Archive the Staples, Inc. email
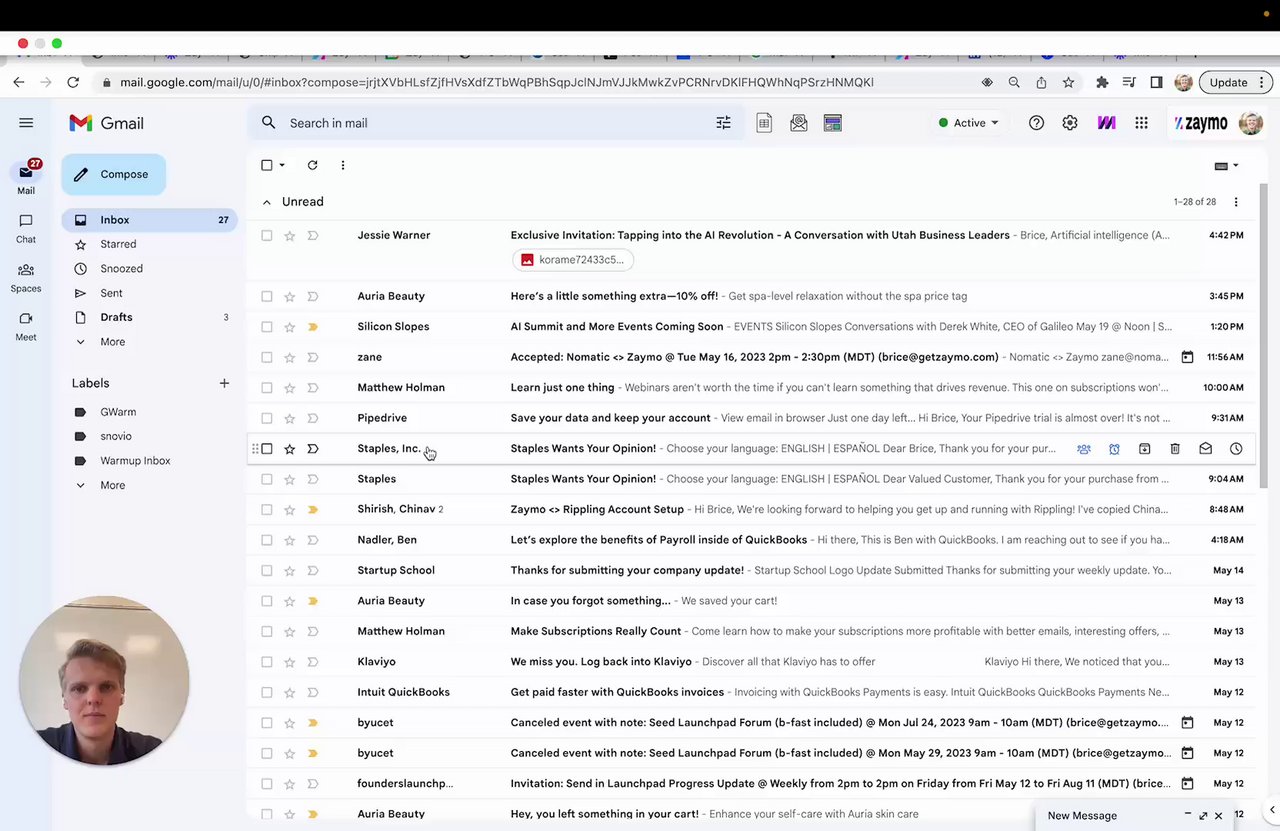Viewport: 1280px width, 831px height. tap(1144, 449)
